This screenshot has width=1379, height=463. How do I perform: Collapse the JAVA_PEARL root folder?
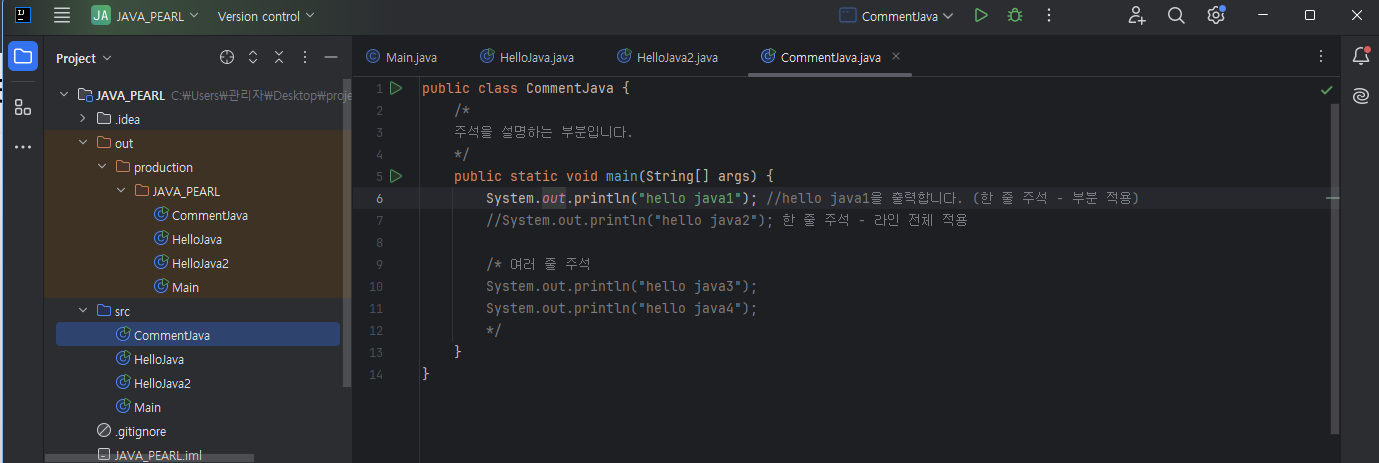pyautogui.click(x=64, y=95)
